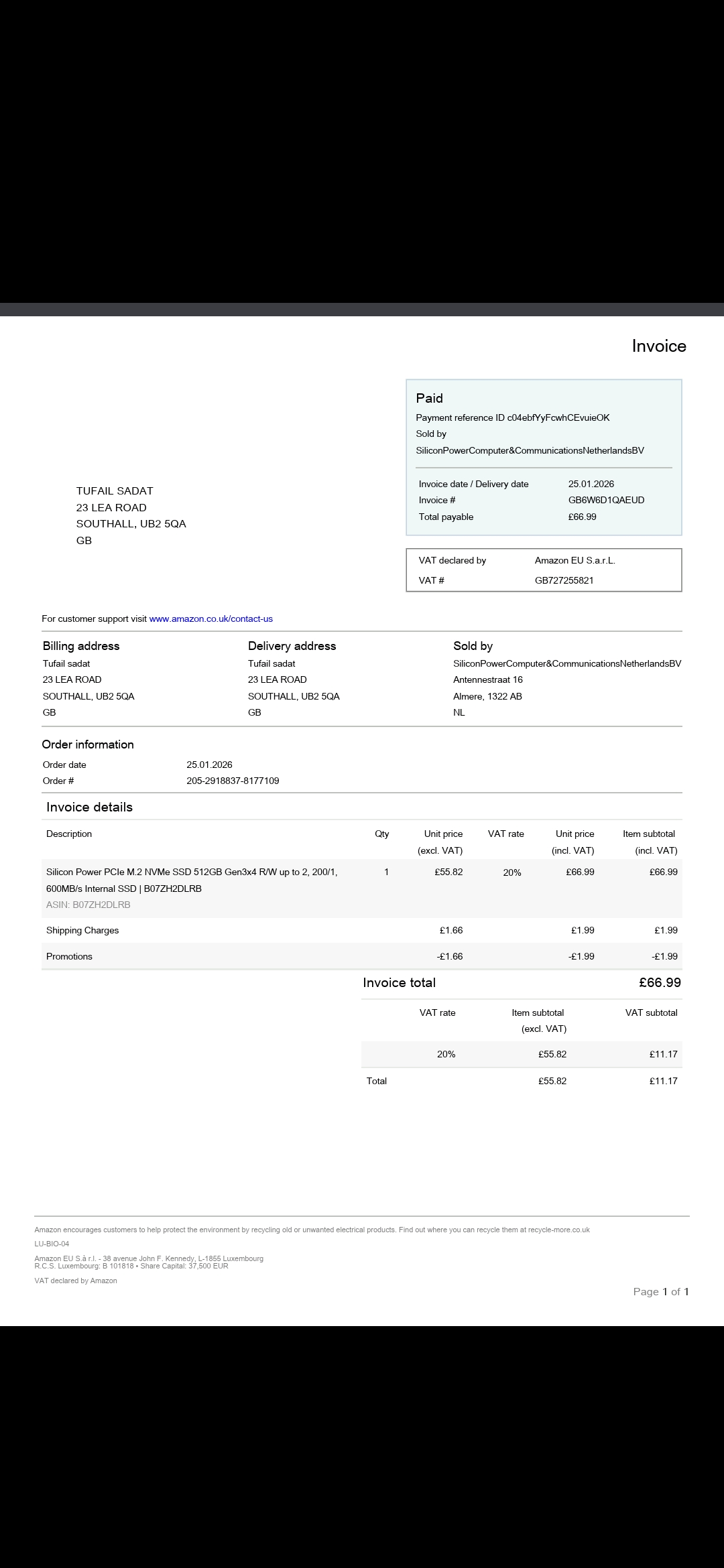Click the Silicon Power SSD item description
The height and width of the screenshot is (1568, 724).
coord(192,880)
